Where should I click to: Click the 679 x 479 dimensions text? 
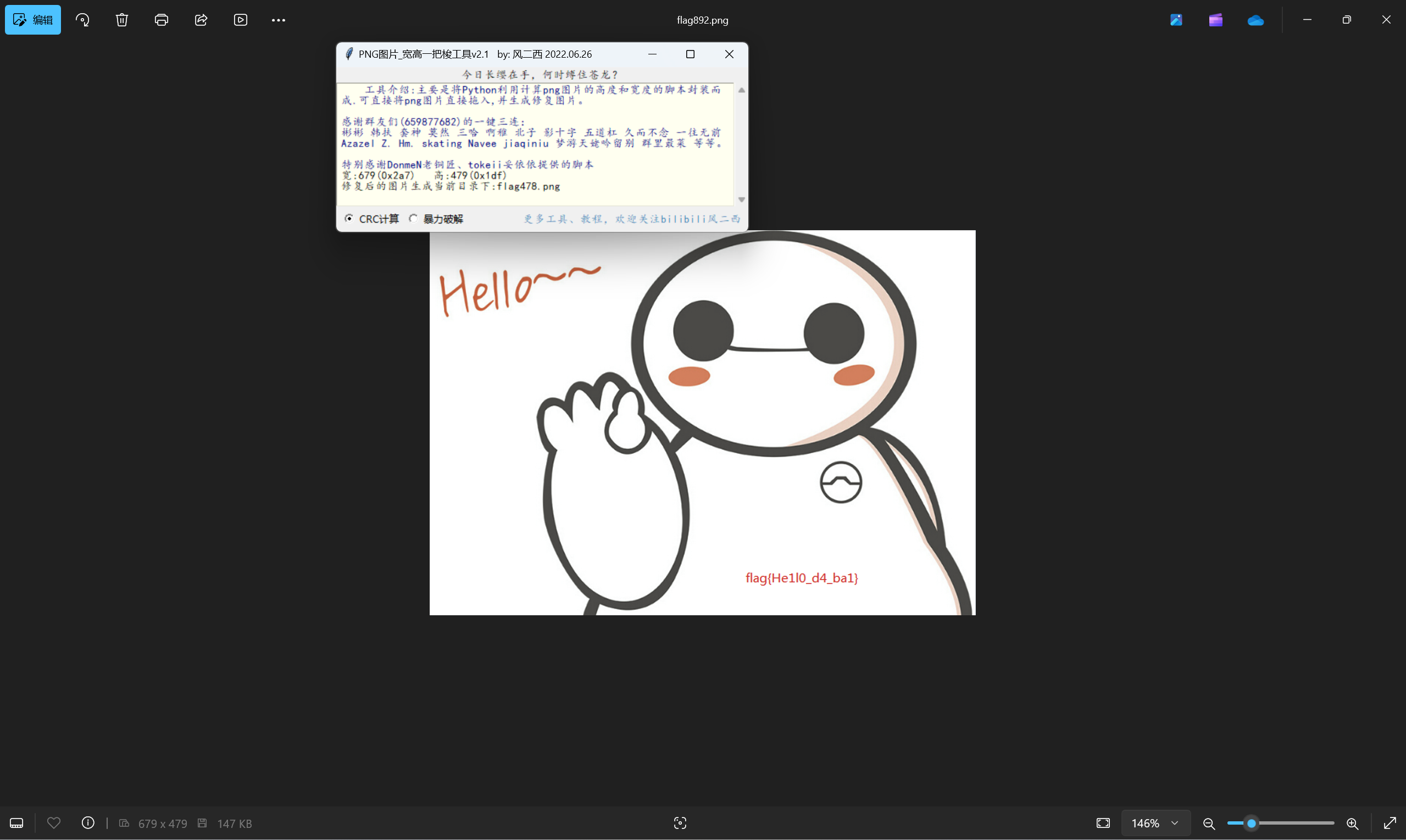pos(163,824)
